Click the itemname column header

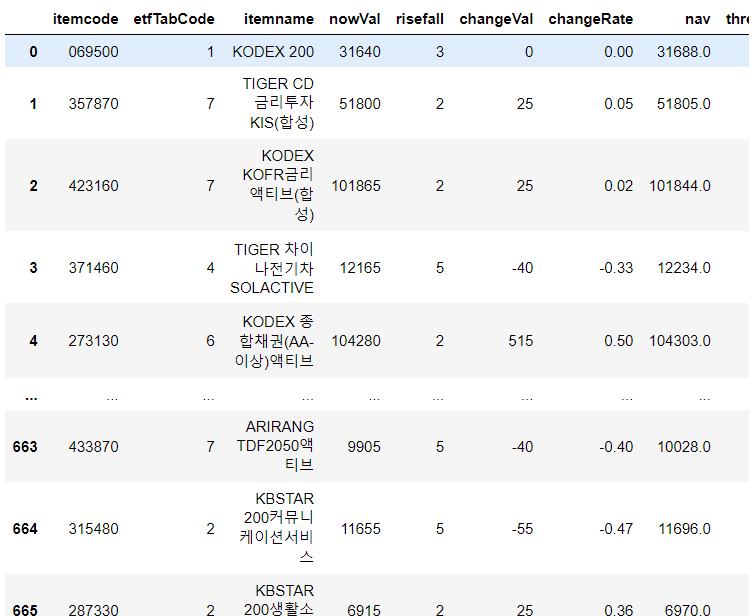(279, 19)
